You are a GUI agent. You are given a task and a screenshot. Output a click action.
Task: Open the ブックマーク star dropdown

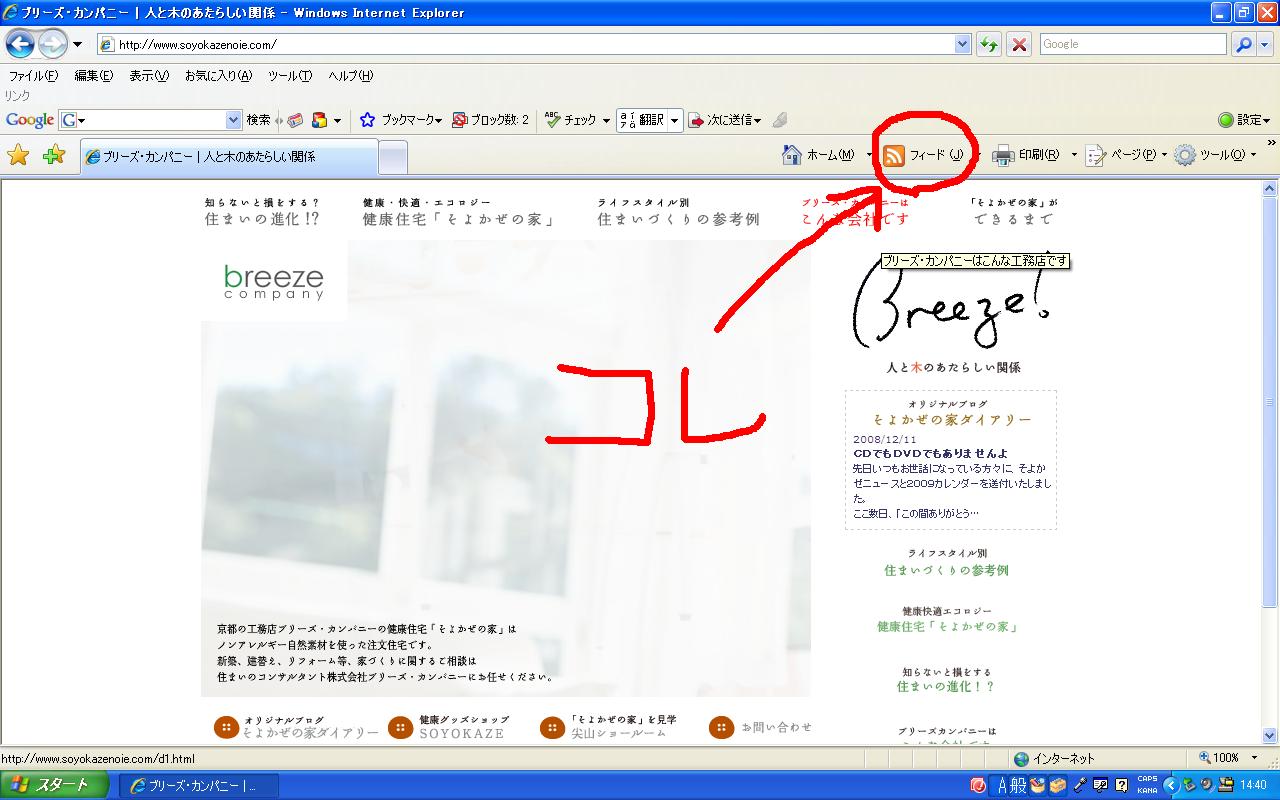point(401,120)
